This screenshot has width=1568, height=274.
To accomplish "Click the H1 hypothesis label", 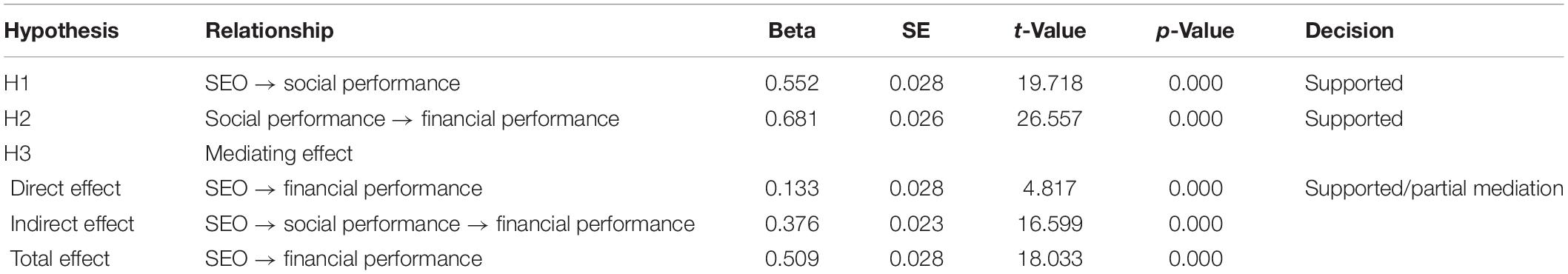I will click(x=17, y=83).
